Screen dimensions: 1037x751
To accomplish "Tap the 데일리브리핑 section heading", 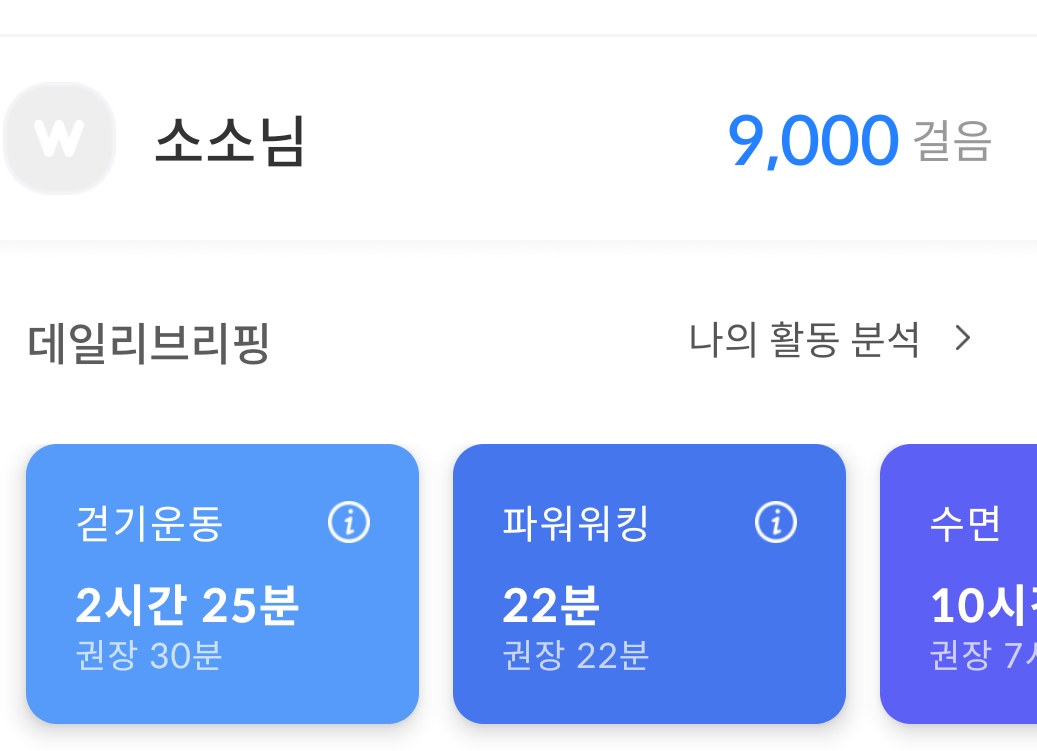I will [149, 343].
